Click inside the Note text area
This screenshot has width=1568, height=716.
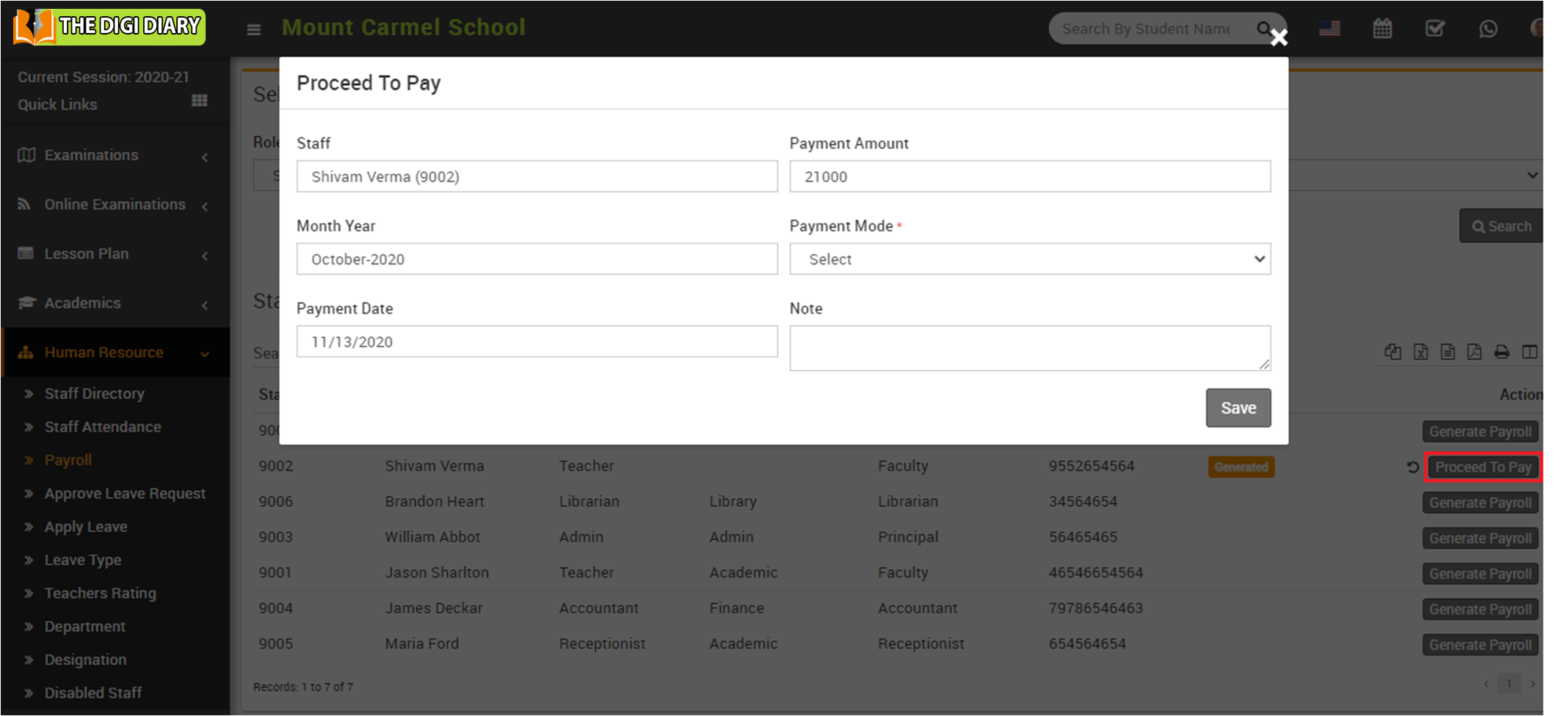coord(1029,348)
